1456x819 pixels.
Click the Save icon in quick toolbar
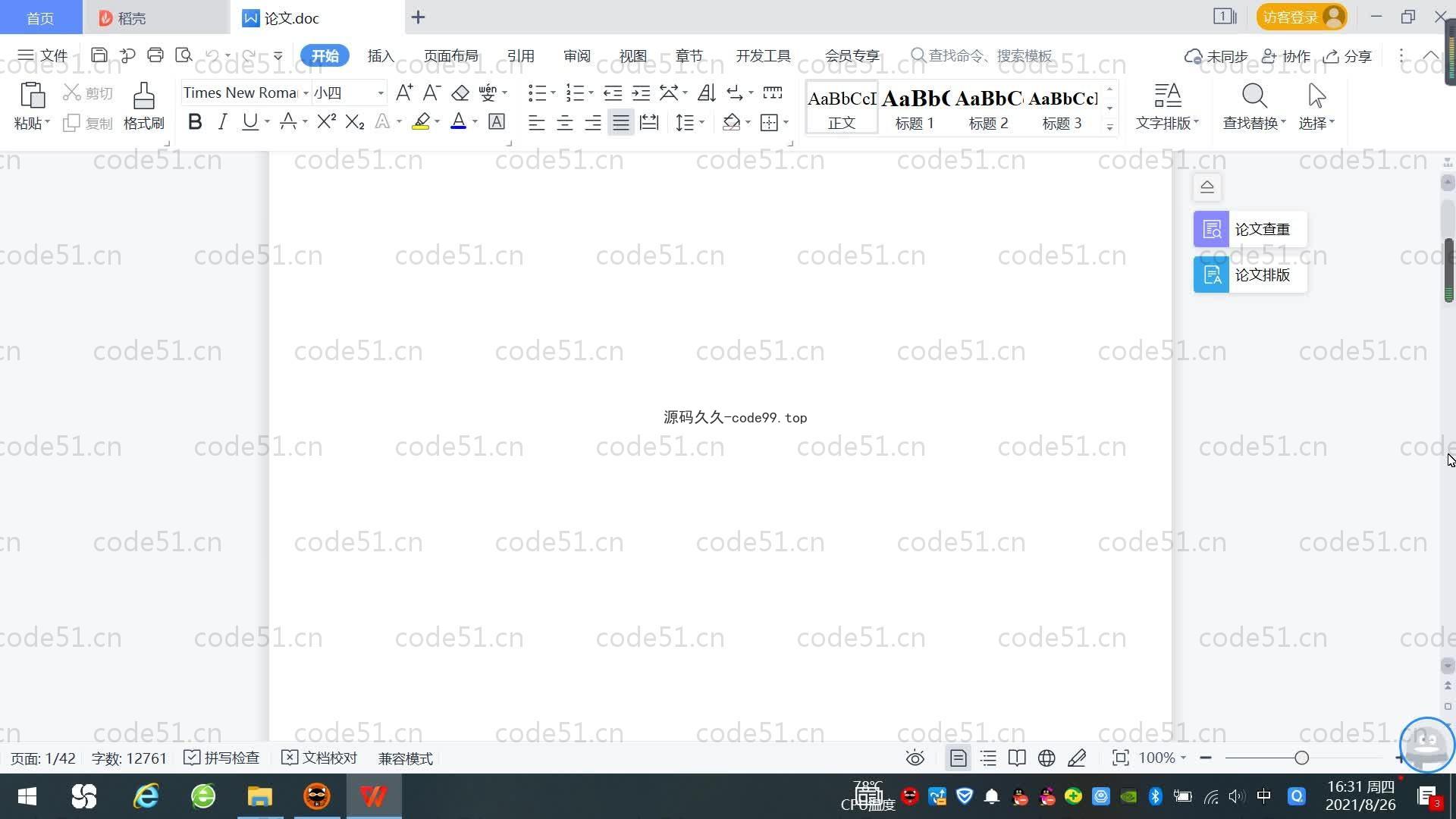pos(99,55)
